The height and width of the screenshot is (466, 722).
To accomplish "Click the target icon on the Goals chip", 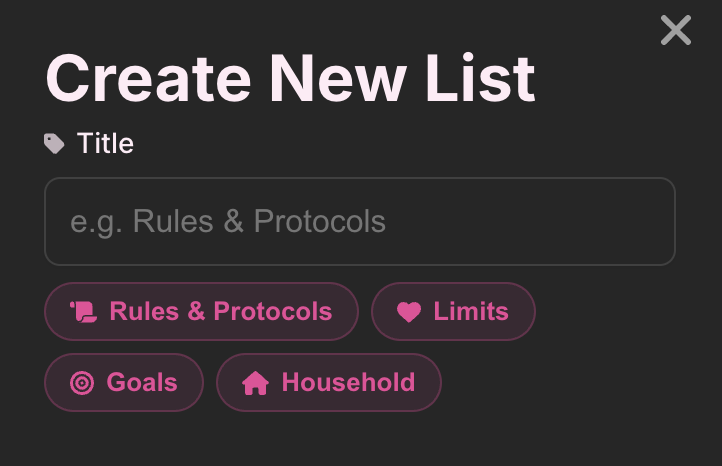I will coord(82,383).
